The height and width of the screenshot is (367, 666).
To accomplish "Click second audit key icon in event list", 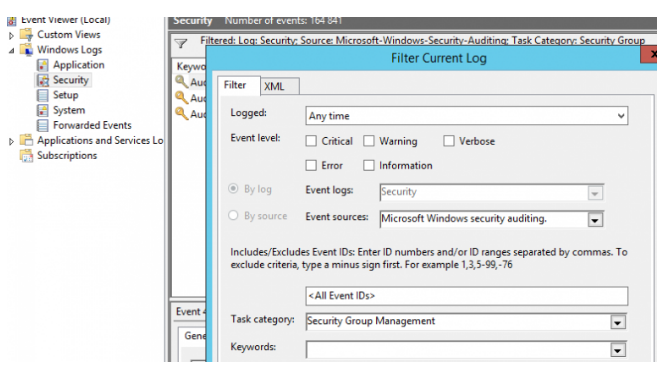I will (182, 98).
